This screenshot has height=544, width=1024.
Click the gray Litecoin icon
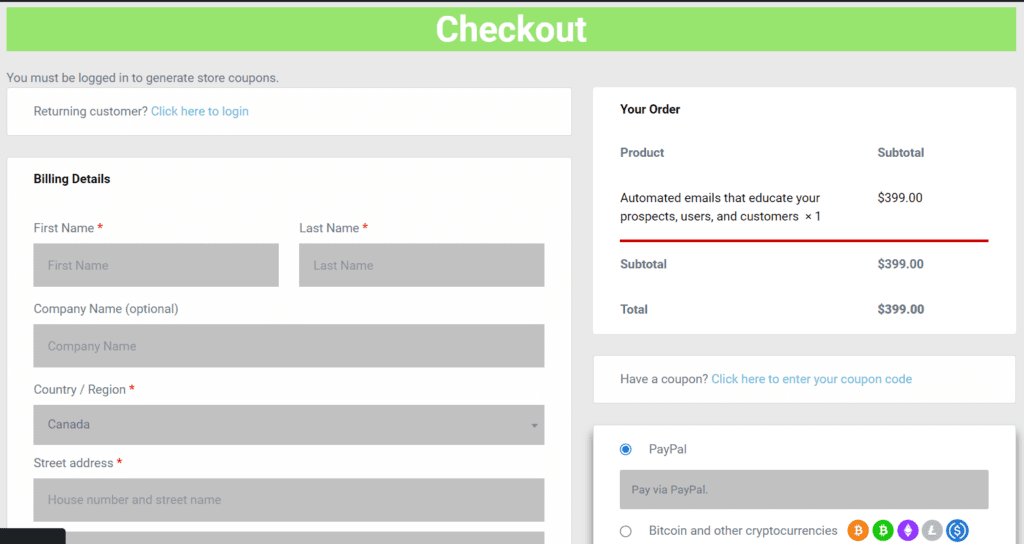pos(933,530)
